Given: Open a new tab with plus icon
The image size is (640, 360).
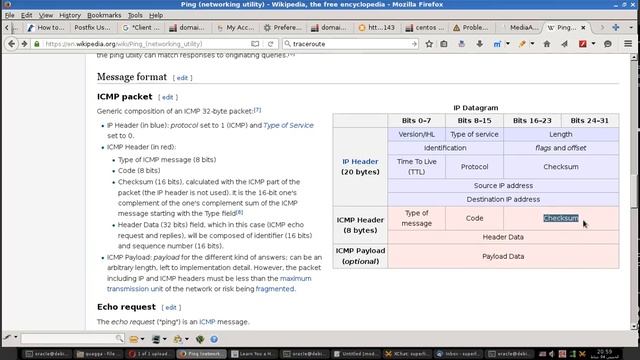Looking at the screenshot, I should 616,27.
